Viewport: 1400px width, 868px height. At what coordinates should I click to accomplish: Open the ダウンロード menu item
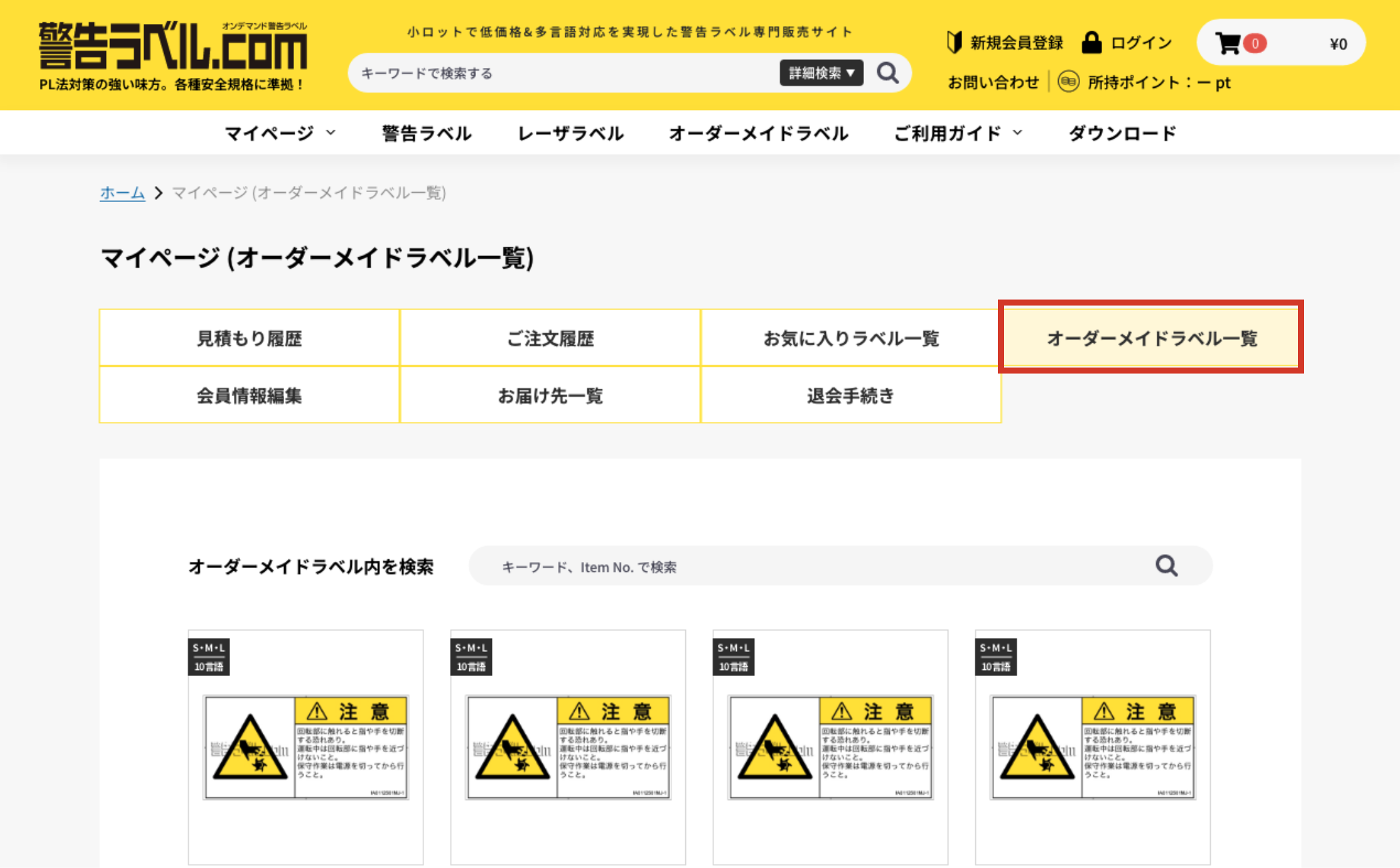[x=1122, y=133]
